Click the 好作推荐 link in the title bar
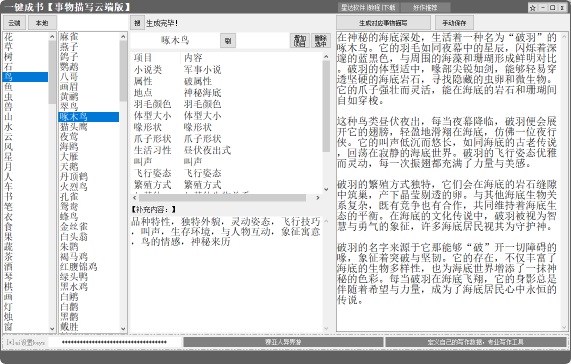 [425, 7]
